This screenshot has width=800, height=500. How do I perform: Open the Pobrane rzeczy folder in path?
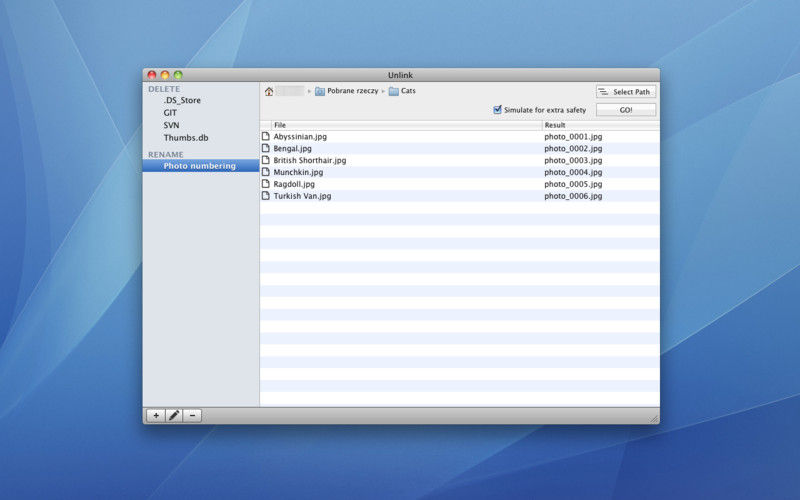pos(347,91)
